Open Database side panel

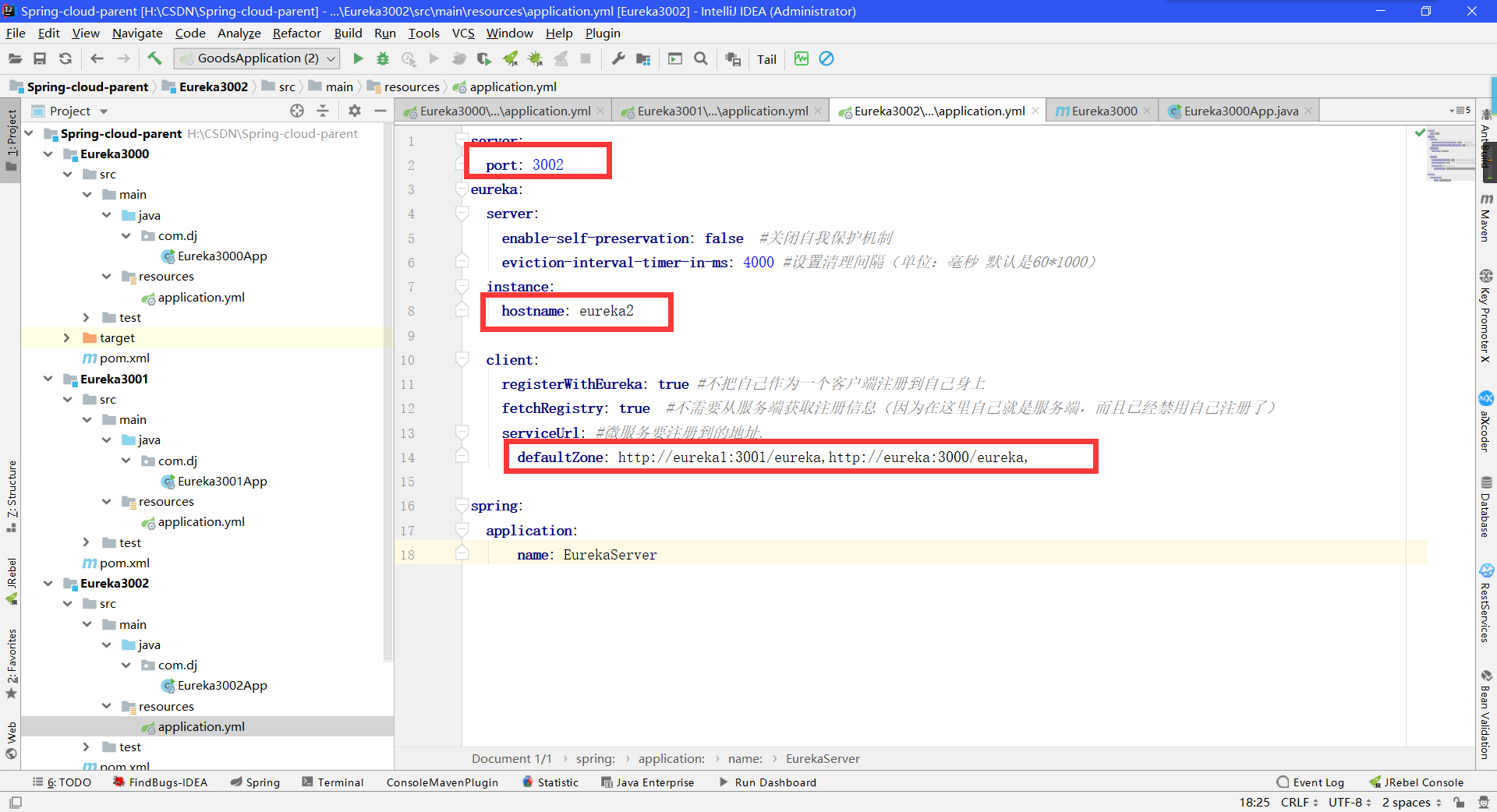(1486, 507)
